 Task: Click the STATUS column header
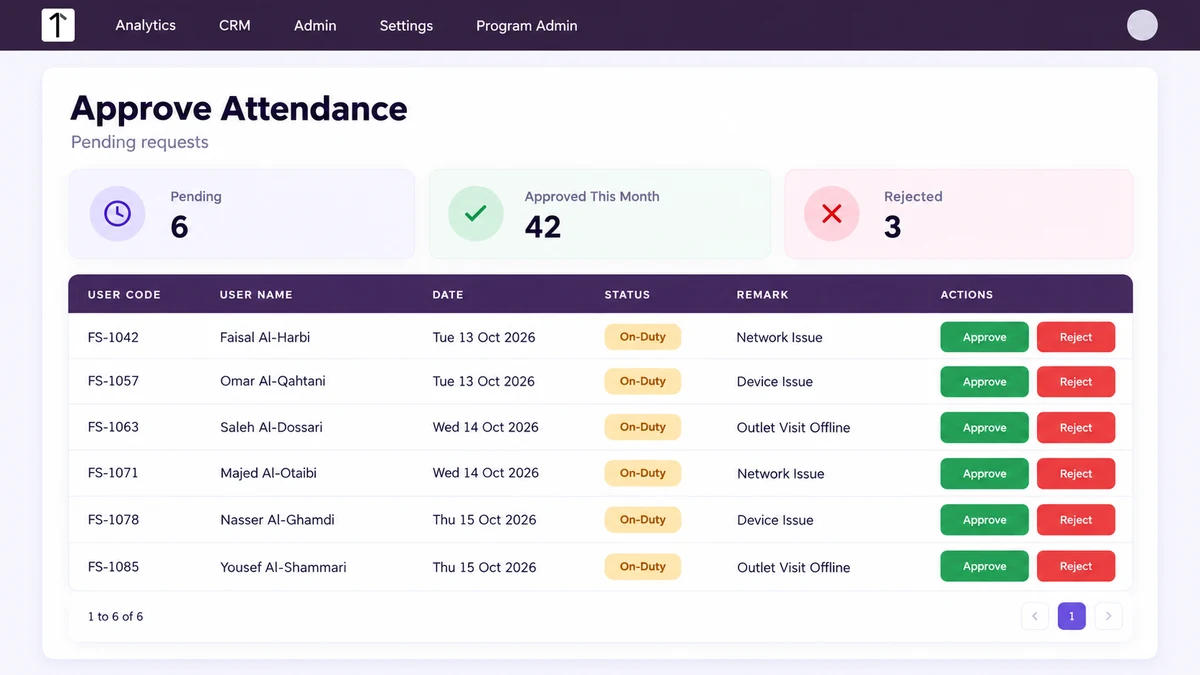pos(627,295)
